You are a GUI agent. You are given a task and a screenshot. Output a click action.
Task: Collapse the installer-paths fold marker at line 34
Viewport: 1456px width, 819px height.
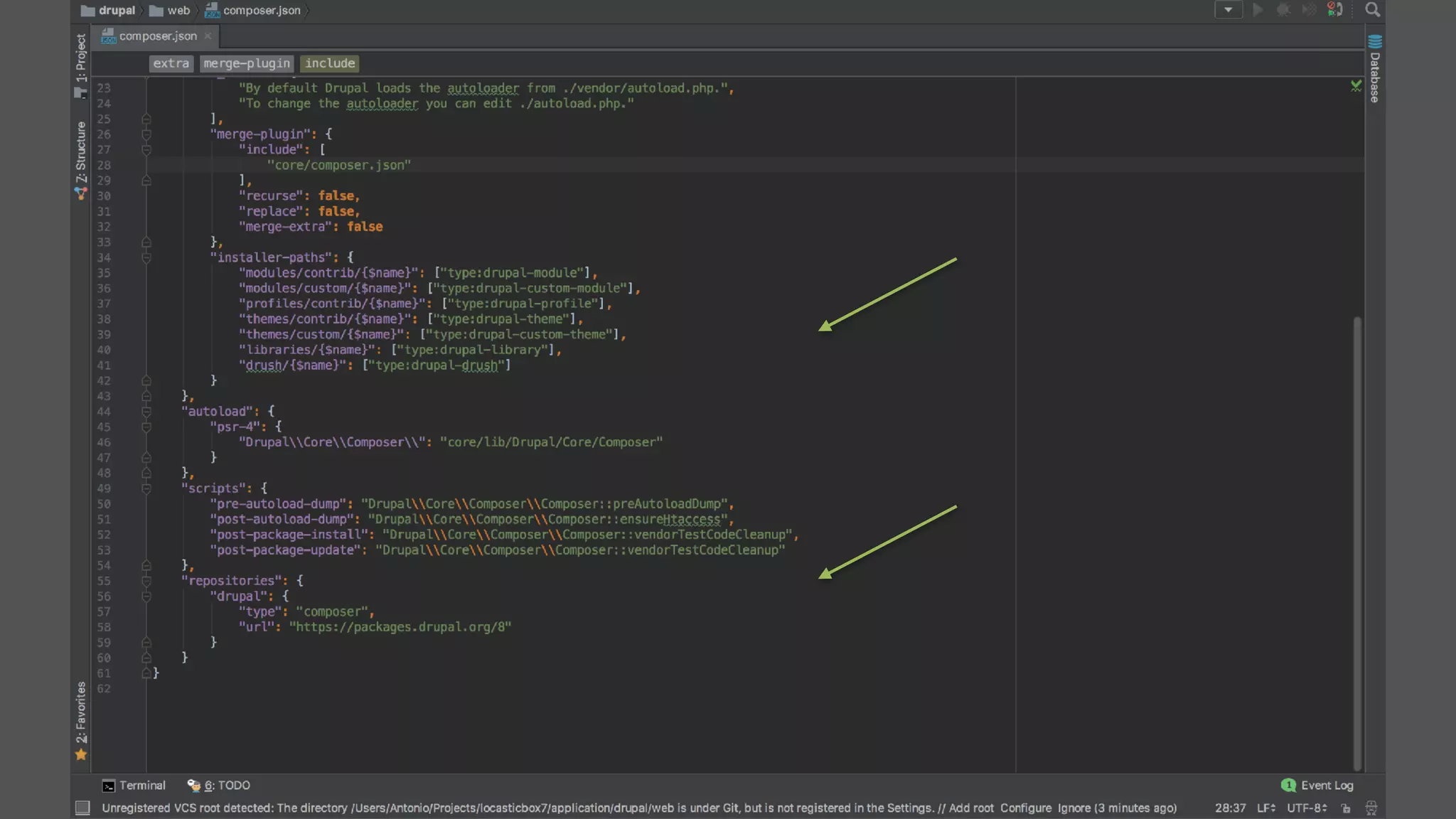pos(146,257)
